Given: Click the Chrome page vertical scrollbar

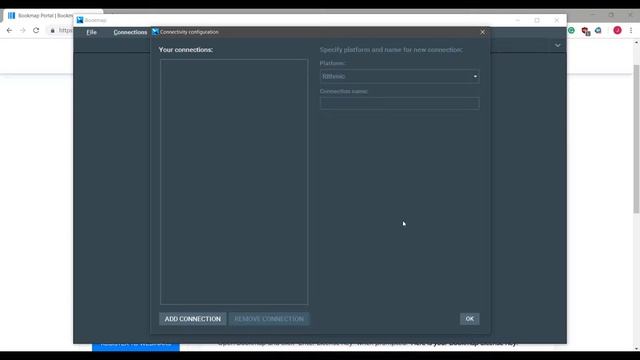Looking at the screenshot, I should point(636,139).
